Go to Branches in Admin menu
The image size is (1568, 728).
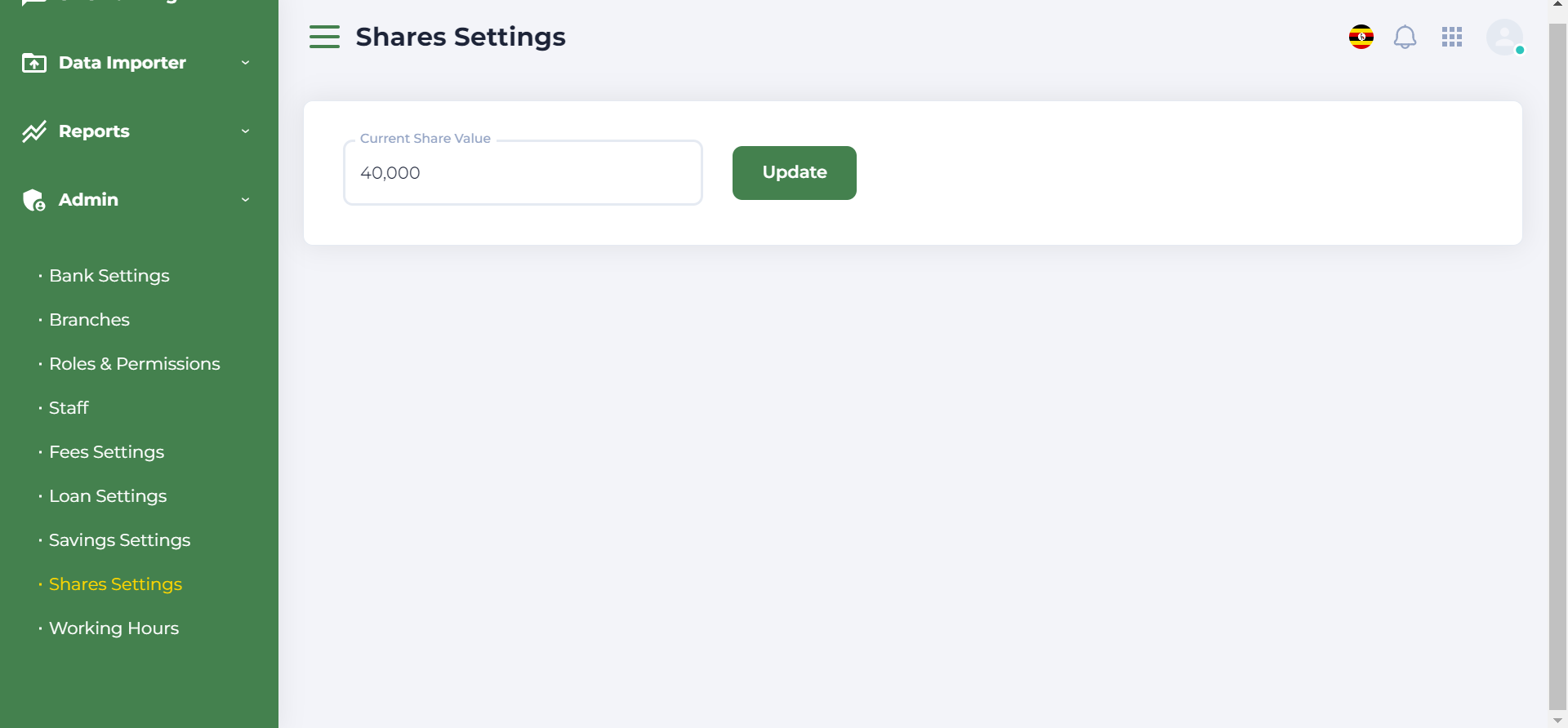[x=89, y=320]
